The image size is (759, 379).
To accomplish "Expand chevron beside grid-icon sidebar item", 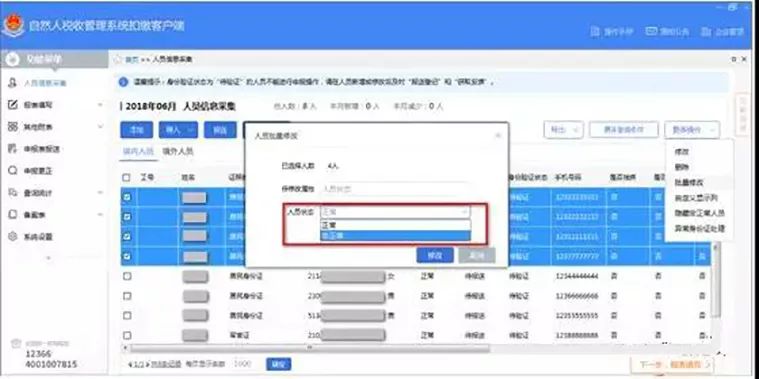I will coord(100,127).
